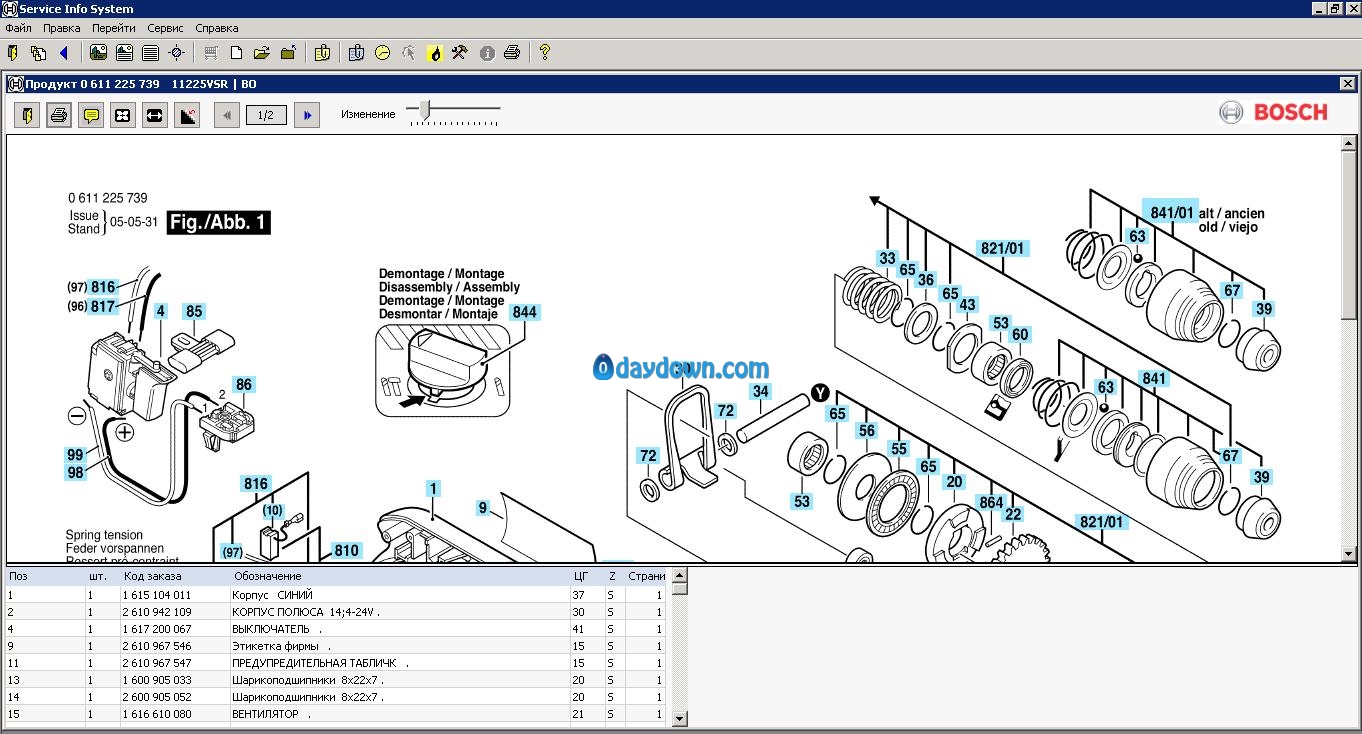This screenshot has width=1362, height=734.
Task: Fit drawing to window with four-arrow button
Action: (x=123, y=116)
